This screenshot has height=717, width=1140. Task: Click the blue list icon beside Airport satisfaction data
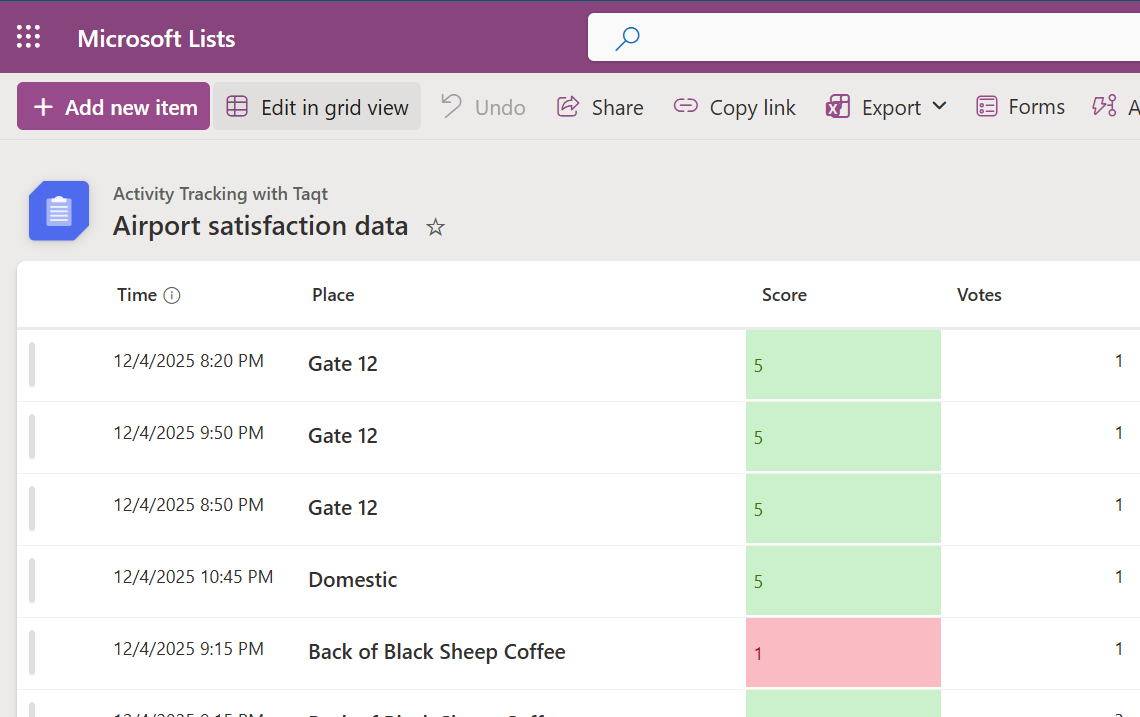(x=58, y=211)
